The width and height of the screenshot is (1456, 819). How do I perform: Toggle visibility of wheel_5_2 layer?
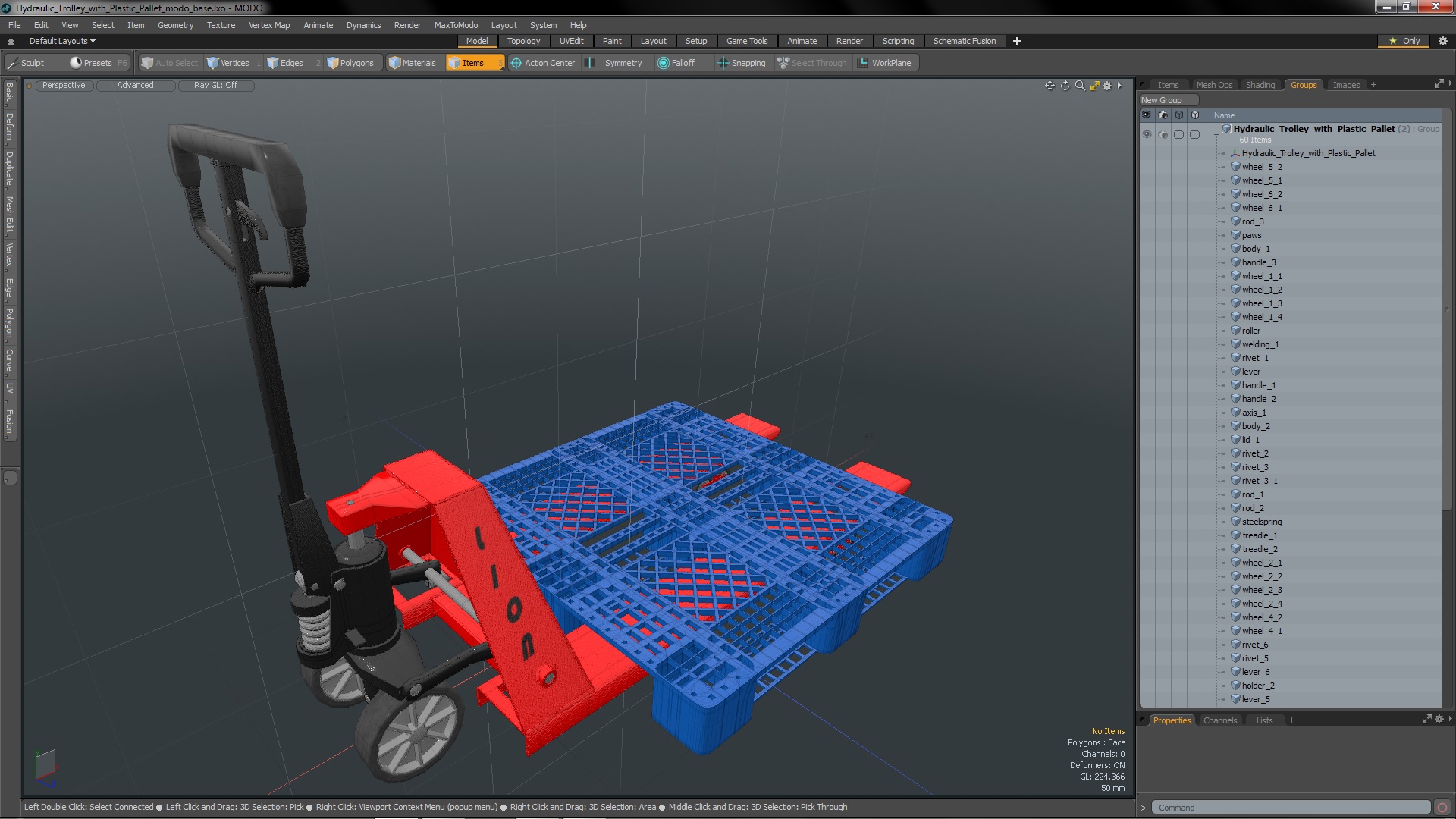[1147, 167]
